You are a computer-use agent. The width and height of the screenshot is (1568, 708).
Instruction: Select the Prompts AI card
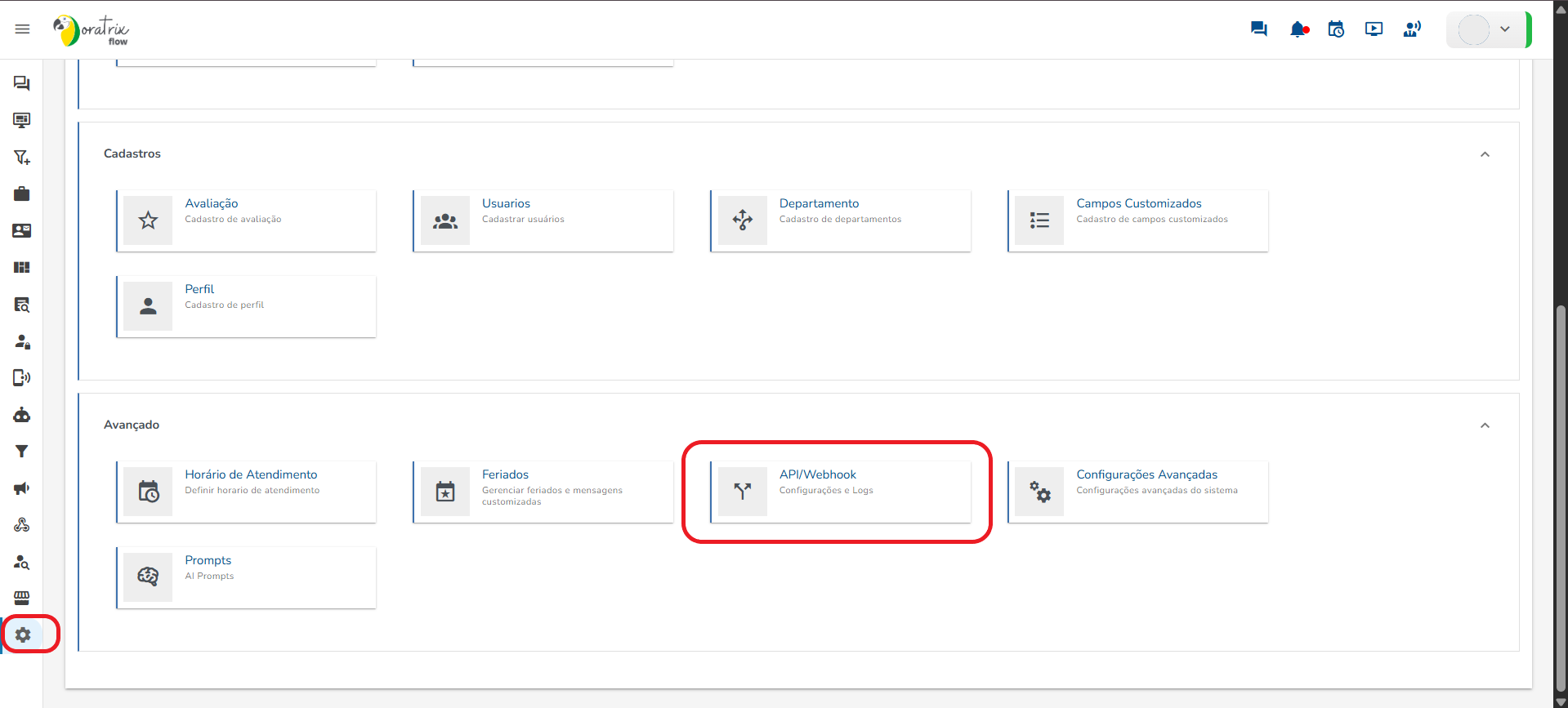point(247,577)
